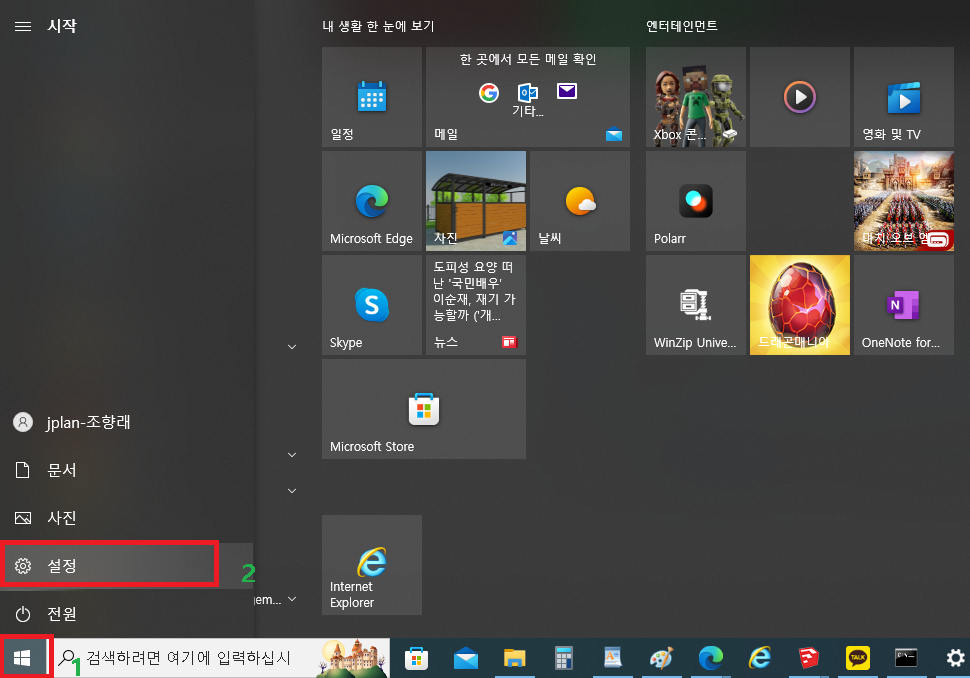Open the March of Empires game tile
The height and width of the screenshot is (678, 970).
(904, 201)
